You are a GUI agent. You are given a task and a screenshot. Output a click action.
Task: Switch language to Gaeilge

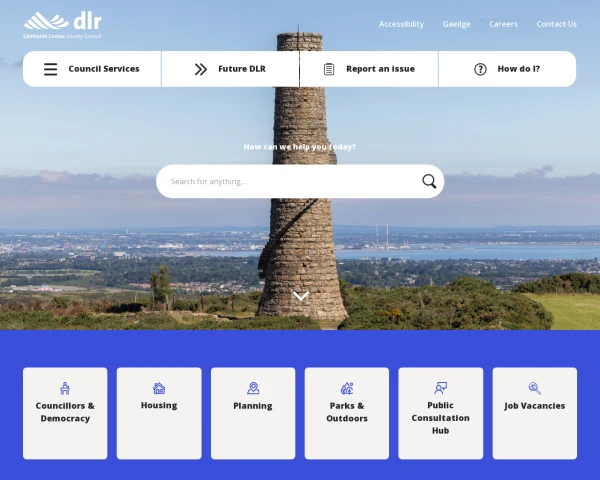tap(456, 24)
